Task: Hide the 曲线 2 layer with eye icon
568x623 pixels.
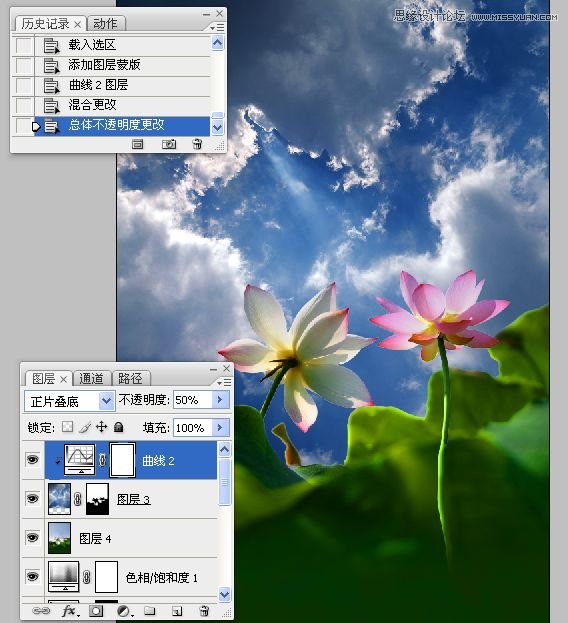Action: point(33,460)
